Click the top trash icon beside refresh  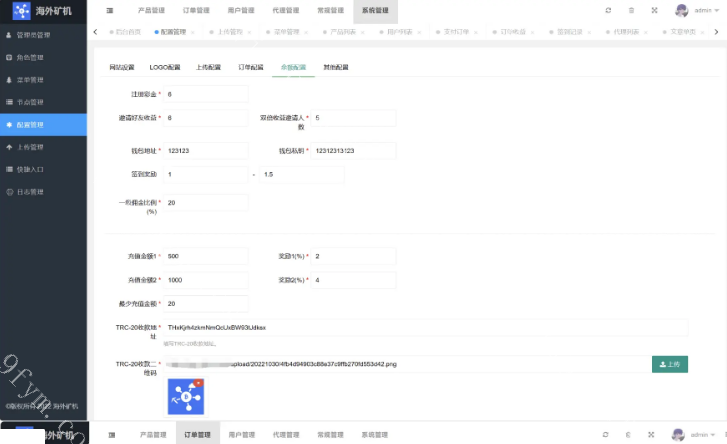tap(630, 10)
